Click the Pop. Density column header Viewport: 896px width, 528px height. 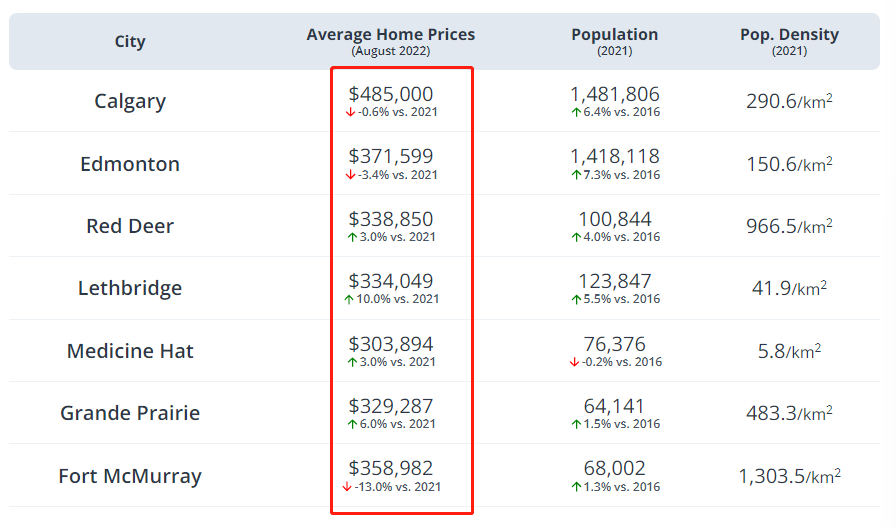(x=789, y=35)
